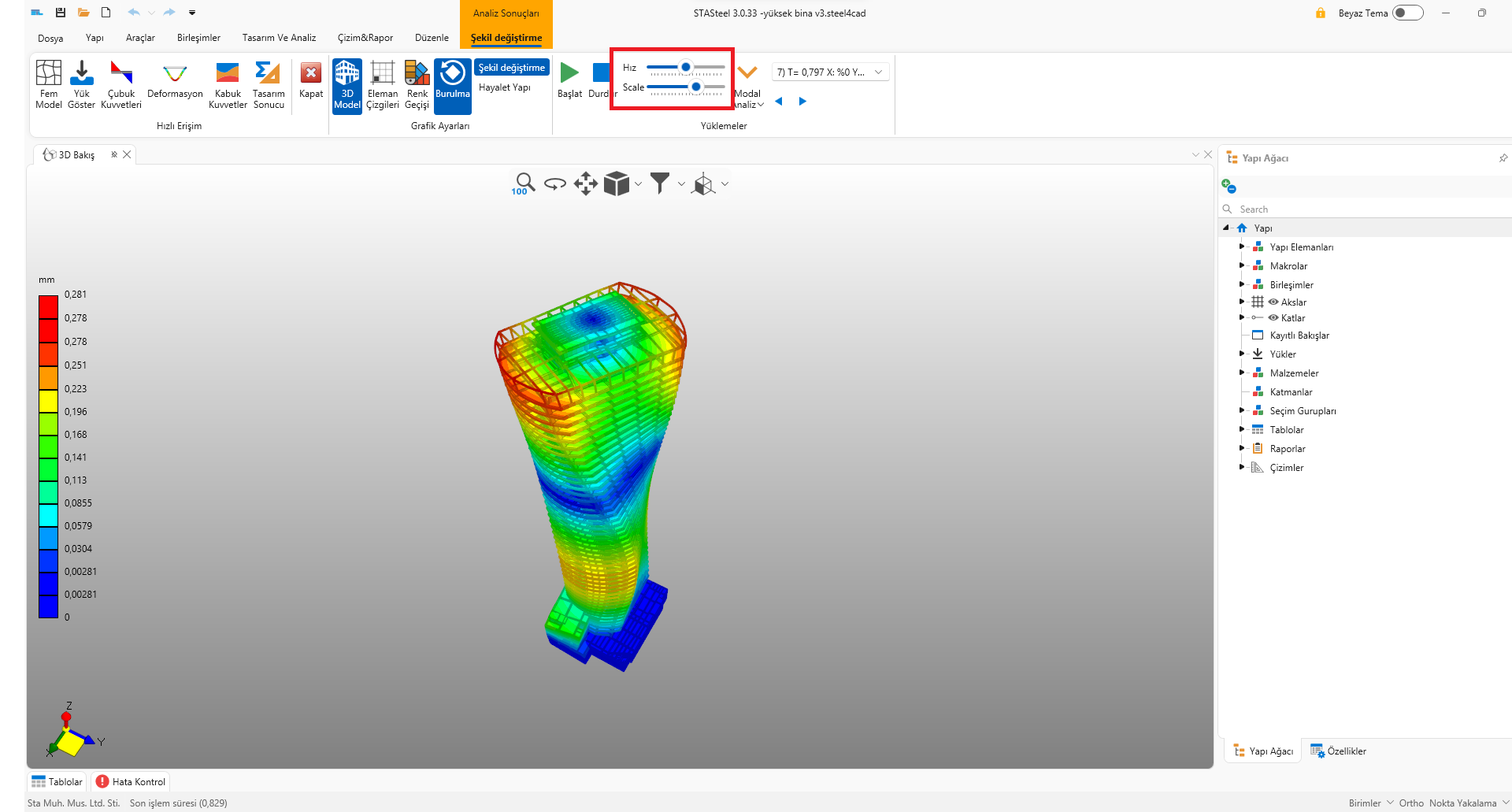Adjust the Hız slider handle
Viewport: 1512px width, 812px height.
[686, 68]
